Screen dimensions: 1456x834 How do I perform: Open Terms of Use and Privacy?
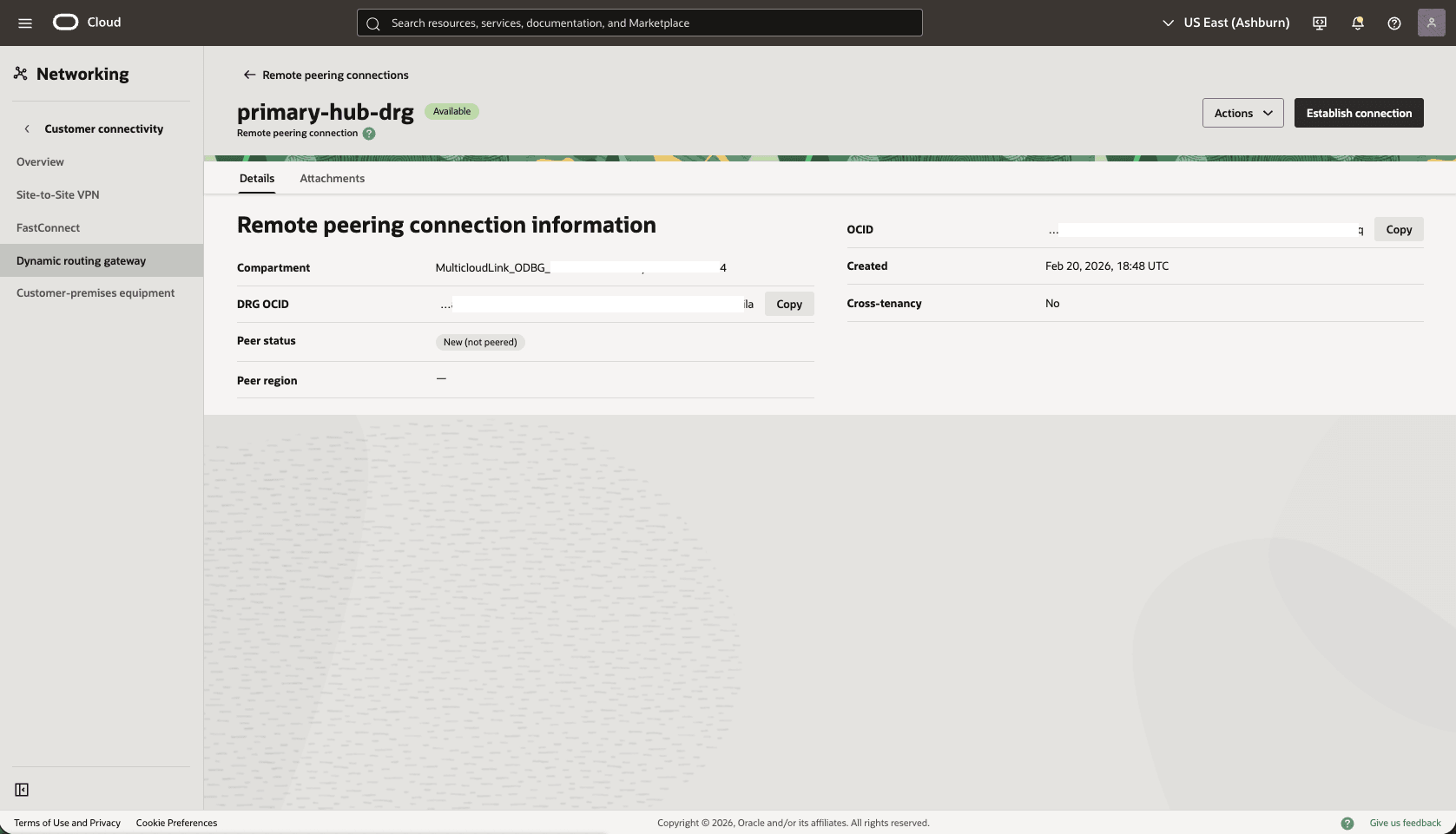tap(68, 822)
